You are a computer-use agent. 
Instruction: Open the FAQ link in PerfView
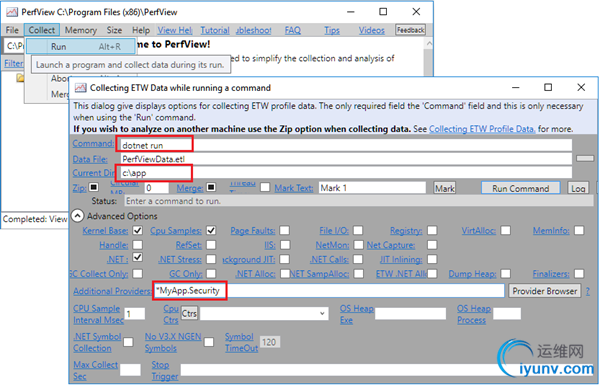tap(293, 30)
